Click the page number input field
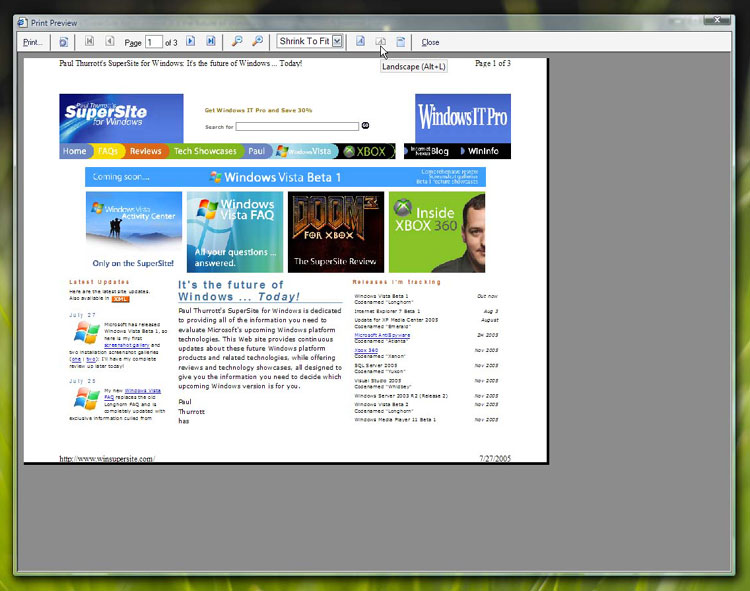Viewport: 750px width, 591px height. tap(153, 42)
